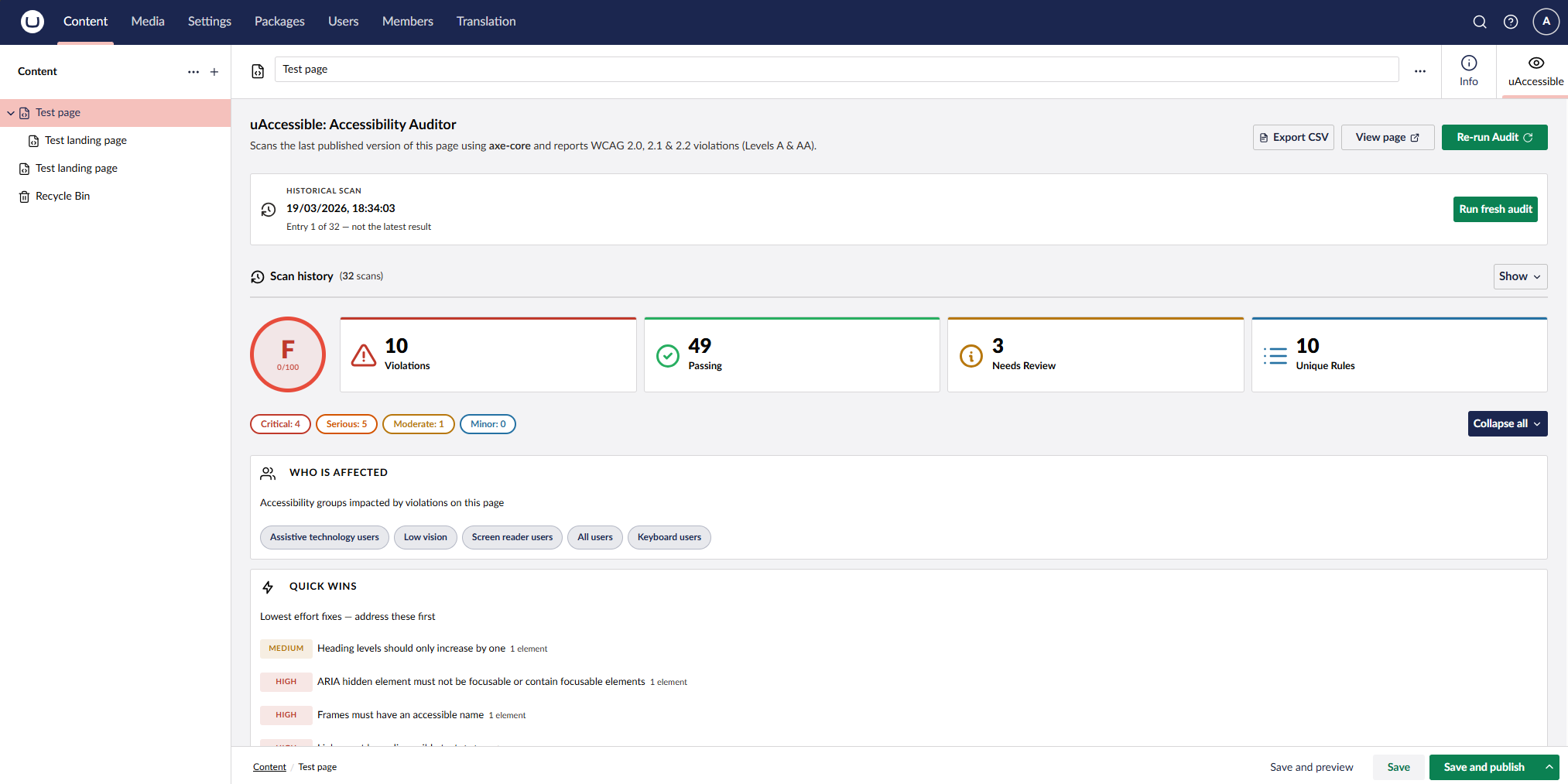Click the Export CSV button

(x=1293, y=138)
